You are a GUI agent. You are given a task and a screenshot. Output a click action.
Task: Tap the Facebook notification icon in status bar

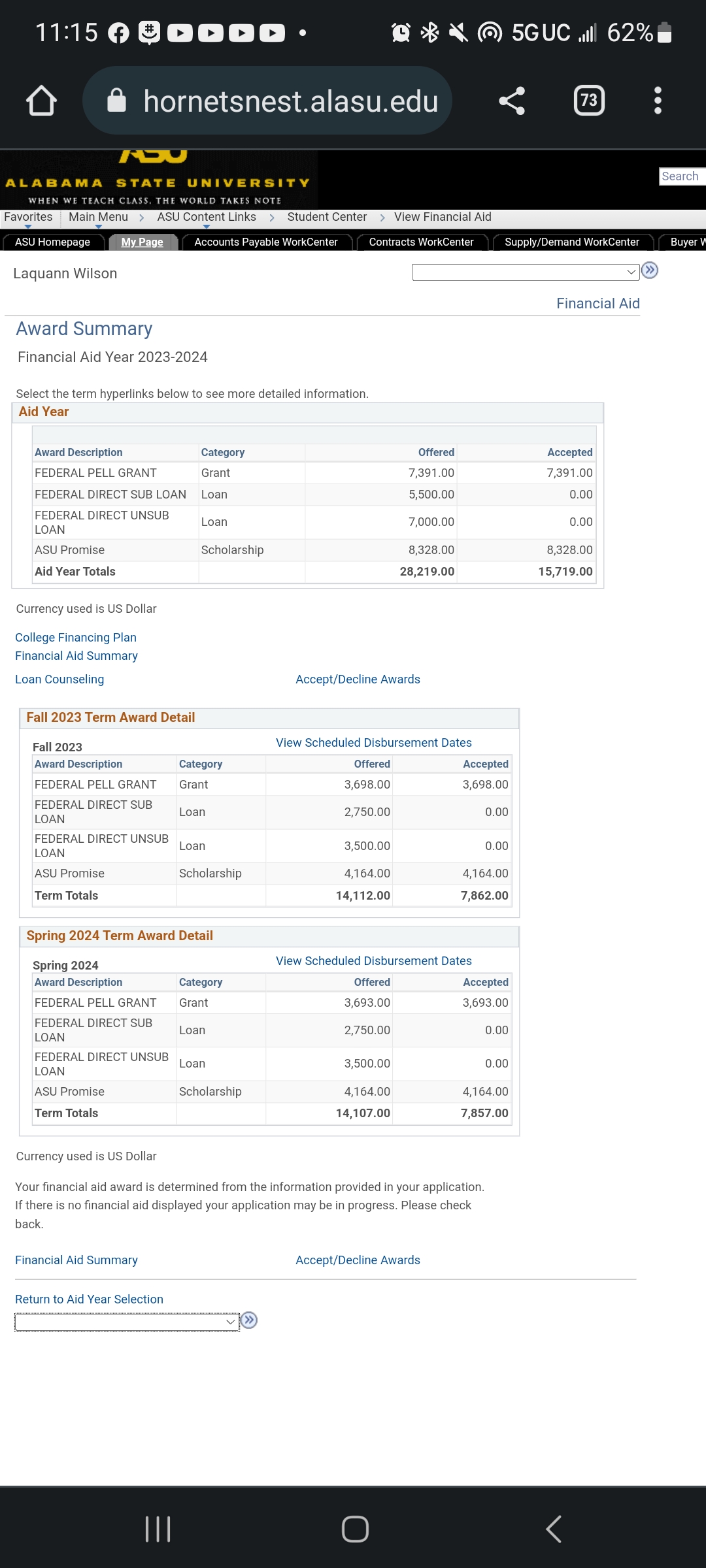pyautogui.click(x=118, y=33)
